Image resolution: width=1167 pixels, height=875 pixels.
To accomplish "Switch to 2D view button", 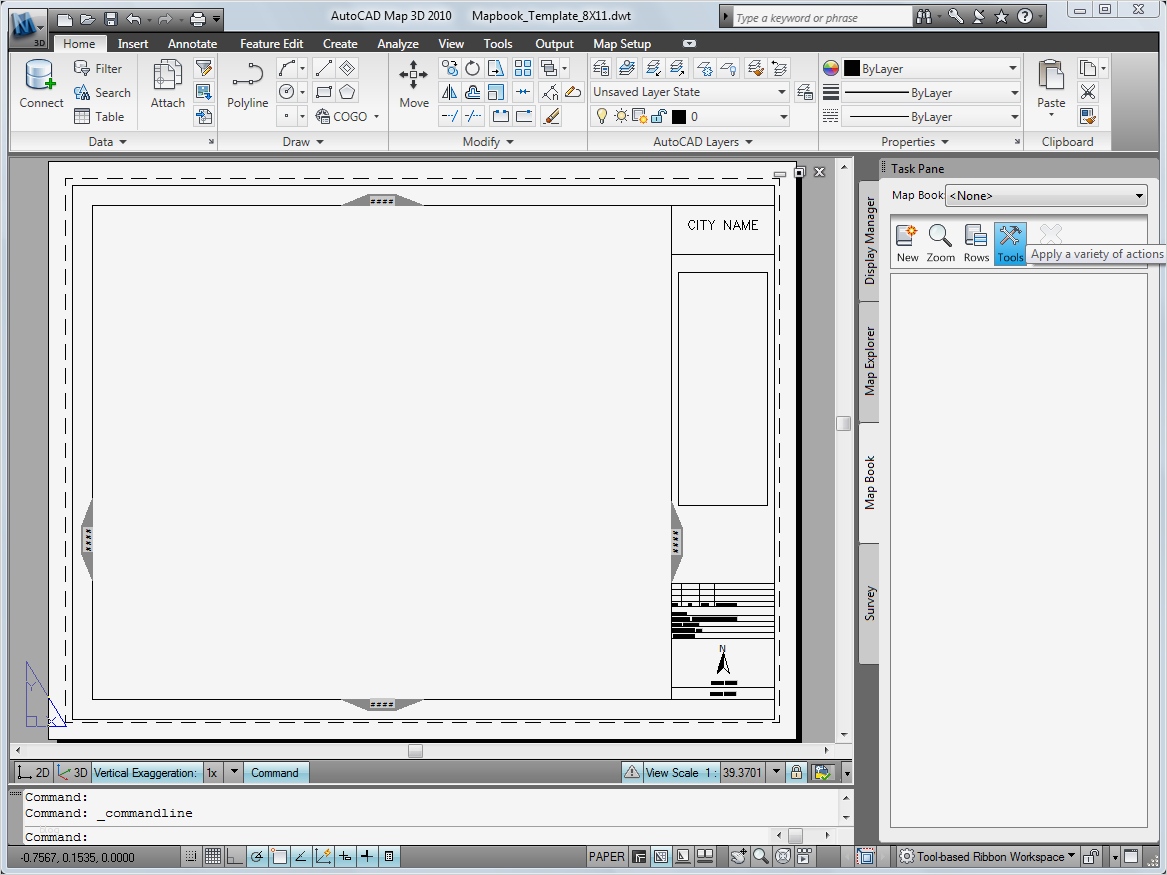I will coord(33,772).
